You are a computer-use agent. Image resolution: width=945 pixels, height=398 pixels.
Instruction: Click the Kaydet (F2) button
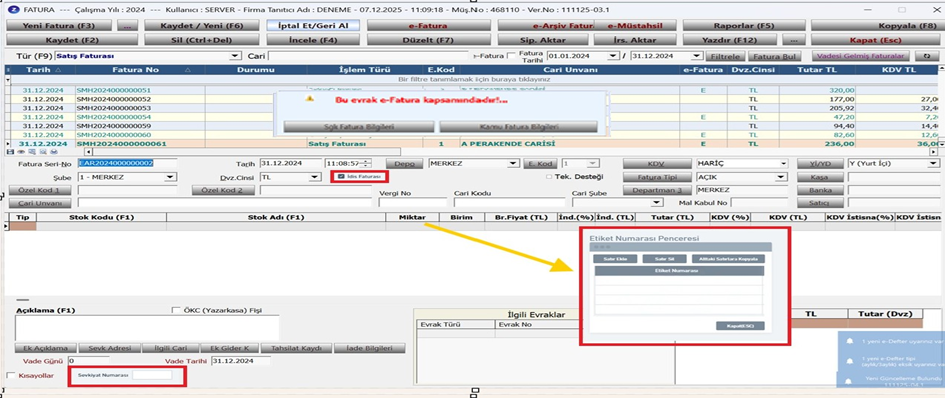click(72, 40)
